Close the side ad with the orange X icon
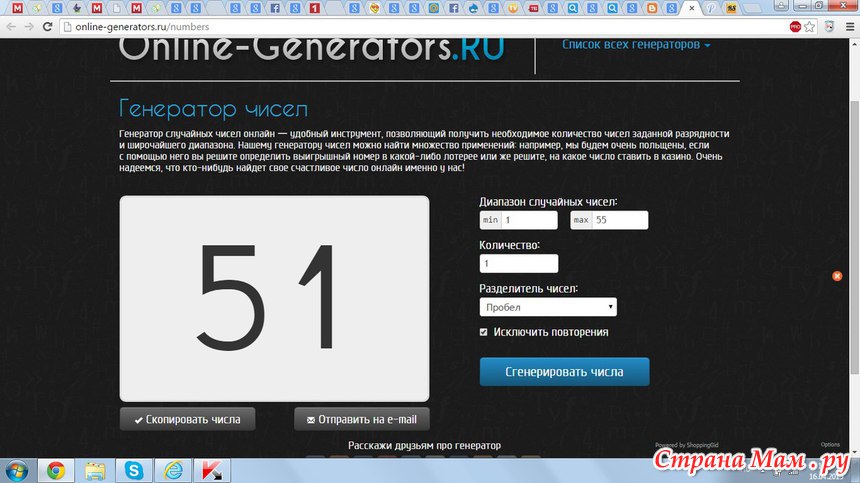 (837, 276)
